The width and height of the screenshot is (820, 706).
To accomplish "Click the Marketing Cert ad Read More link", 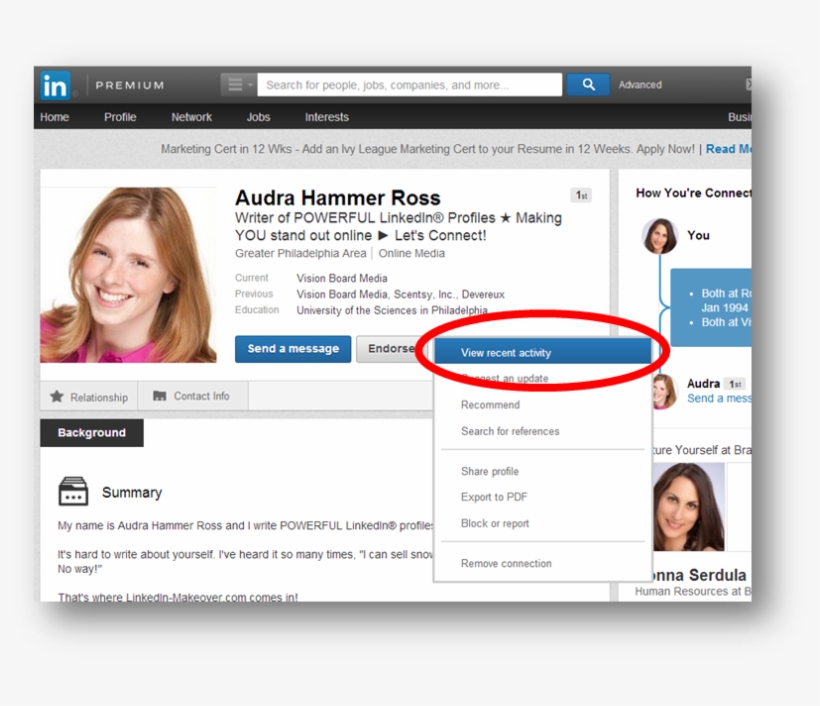I will point(728,149).
